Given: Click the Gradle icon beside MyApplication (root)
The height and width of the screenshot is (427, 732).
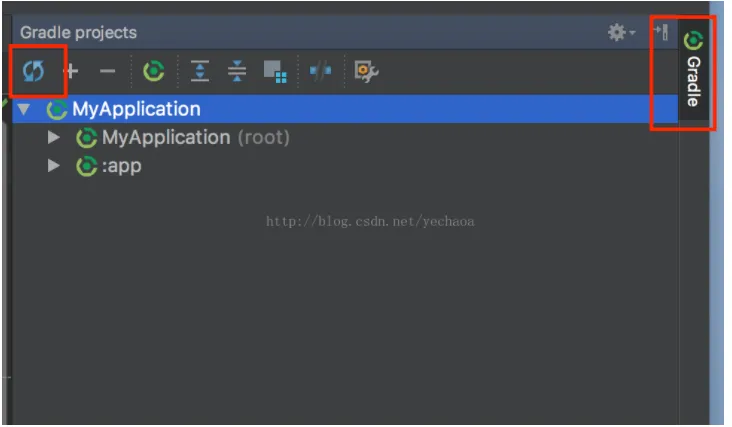Looking at the screenshot, I should 86,138.
